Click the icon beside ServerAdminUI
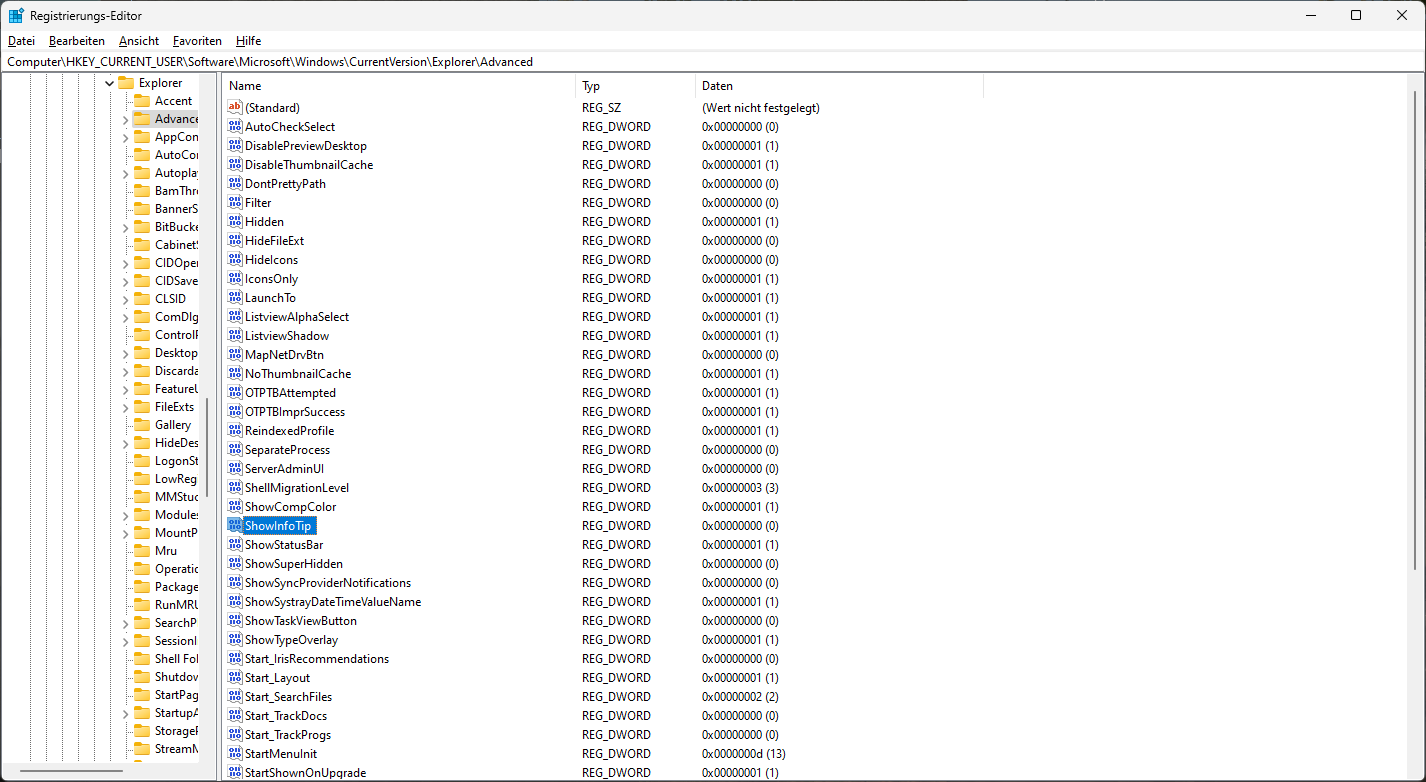The image size is (1426, 782). tap(235, 468)
